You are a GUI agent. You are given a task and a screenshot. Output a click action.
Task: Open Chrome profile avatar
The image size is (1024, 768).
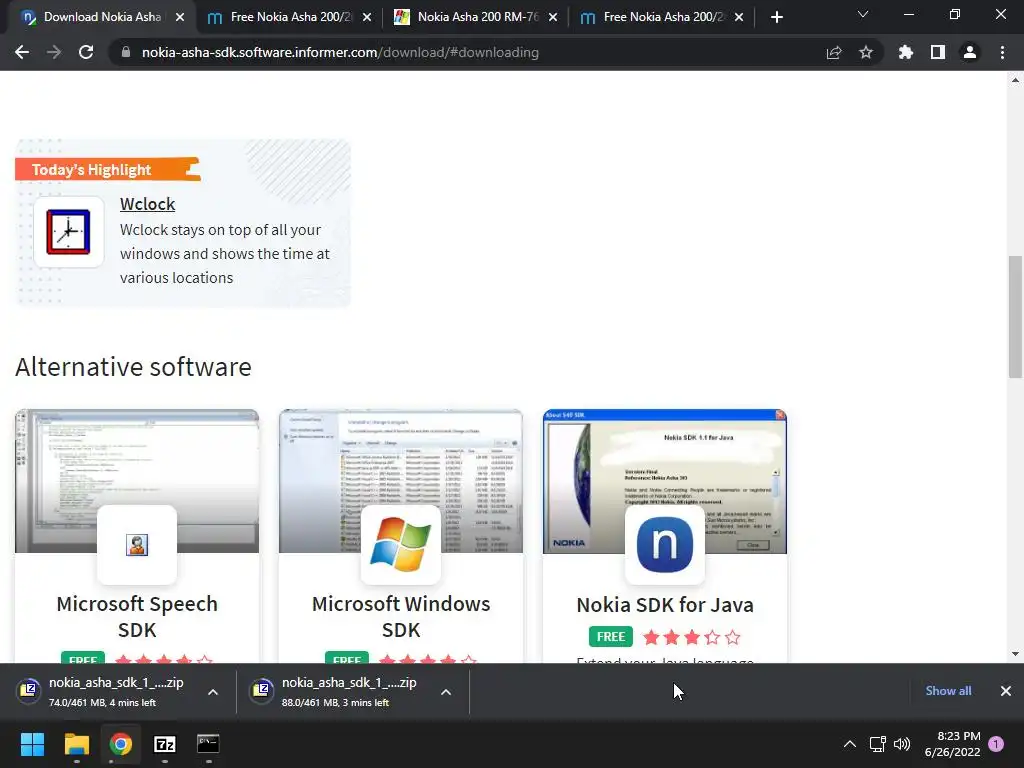tap(970, 52)
